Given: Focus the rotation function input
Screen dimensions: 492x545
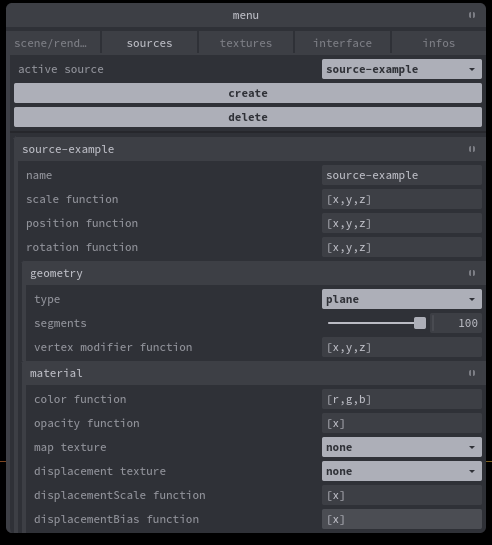Looking at the screenshot, I should coord(402,247).
